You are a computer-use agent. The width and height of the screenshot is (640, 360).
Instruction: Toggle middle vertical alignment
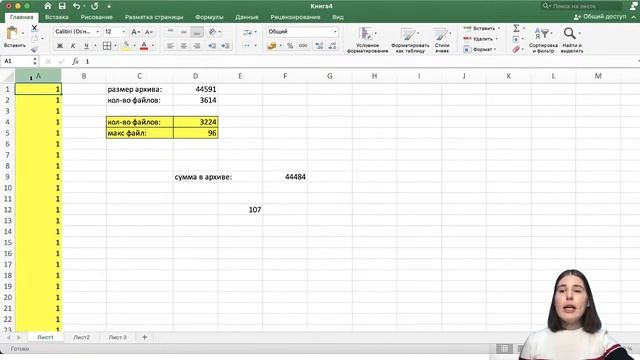[x=184, y=32]
